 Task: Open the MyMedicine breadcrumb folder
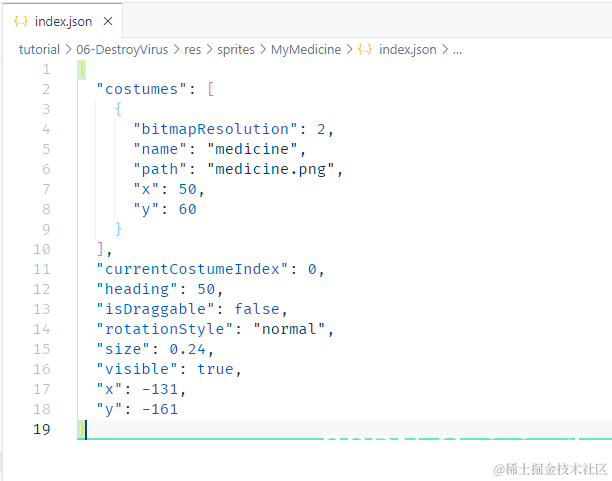point(306,50)
